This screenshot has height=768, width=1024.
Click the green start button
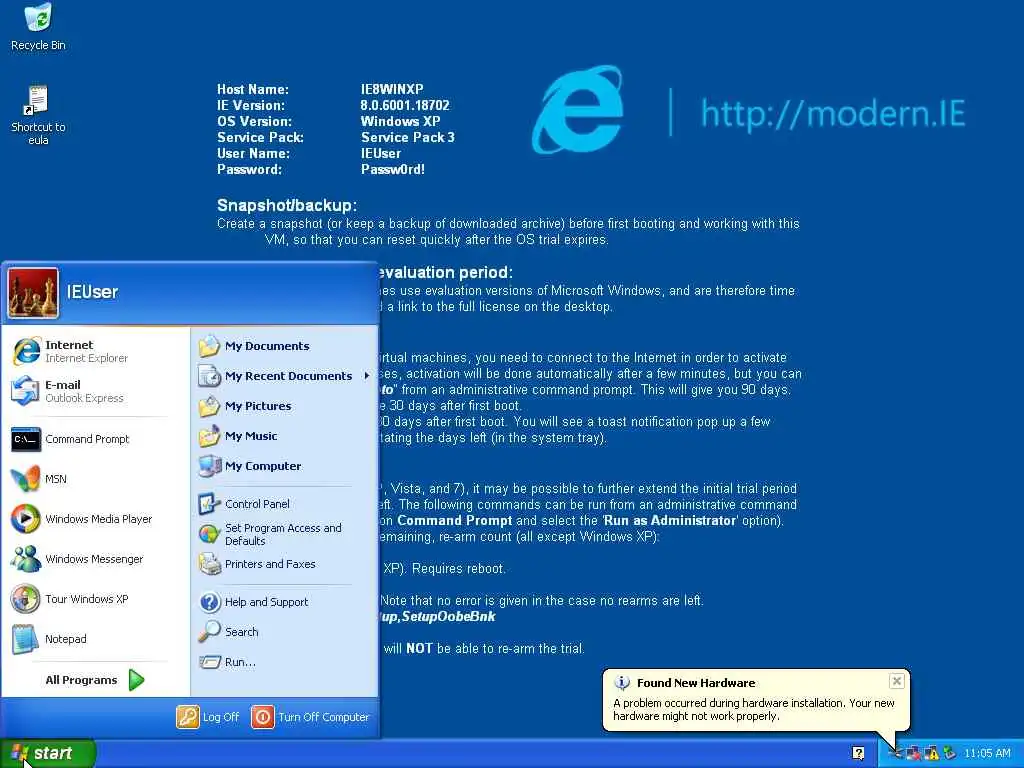(48, 753)
